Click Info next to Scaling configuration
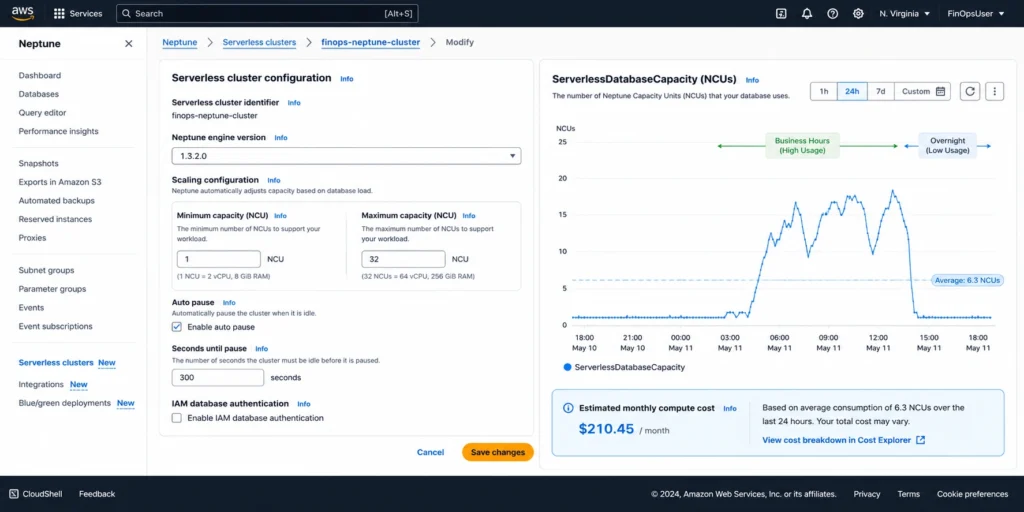Viewport: 1024px width, 512px height. (x=274, y=180)
